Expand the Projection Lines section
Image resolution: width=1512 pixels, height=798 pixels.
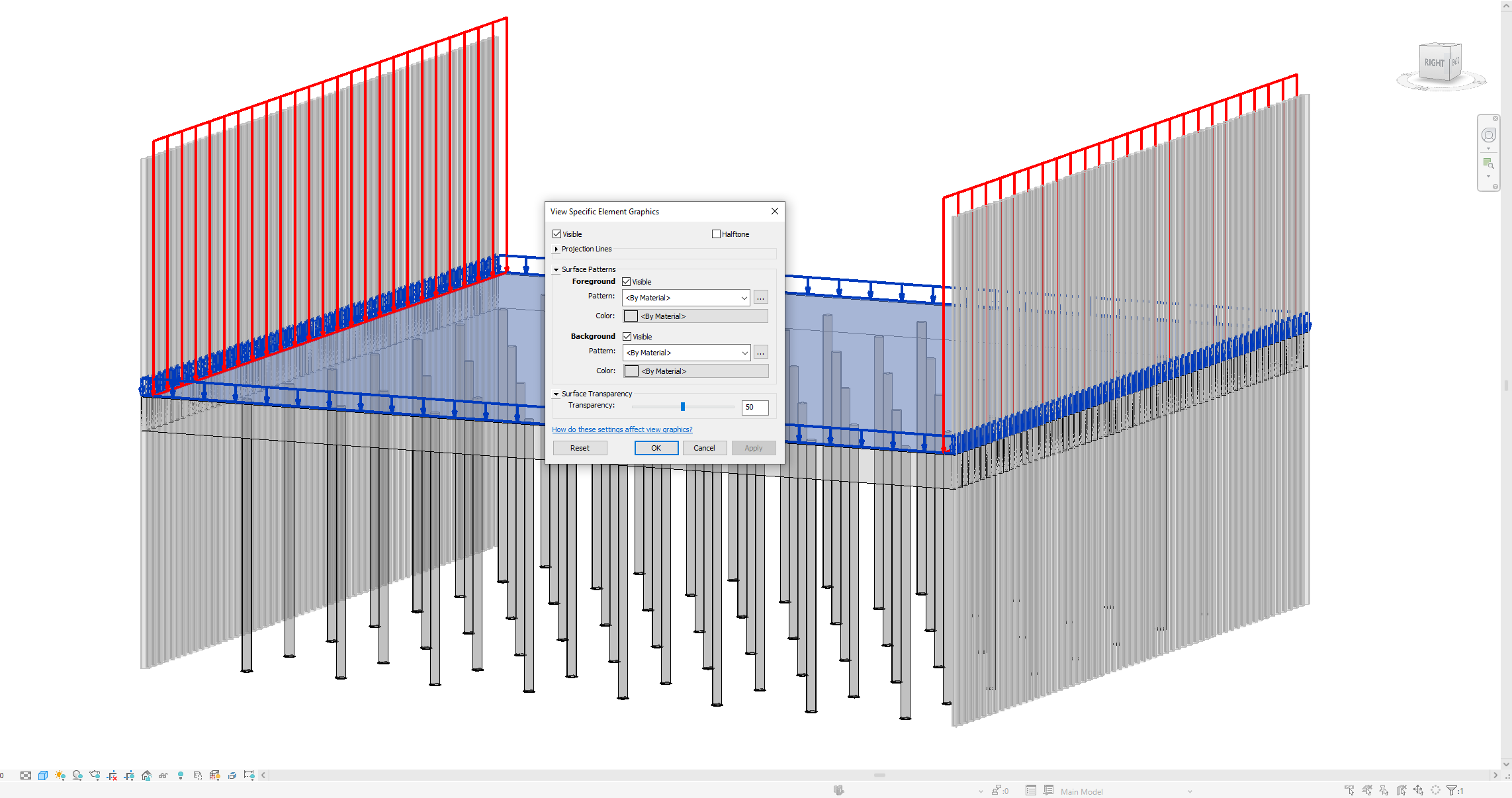(556, 249)
